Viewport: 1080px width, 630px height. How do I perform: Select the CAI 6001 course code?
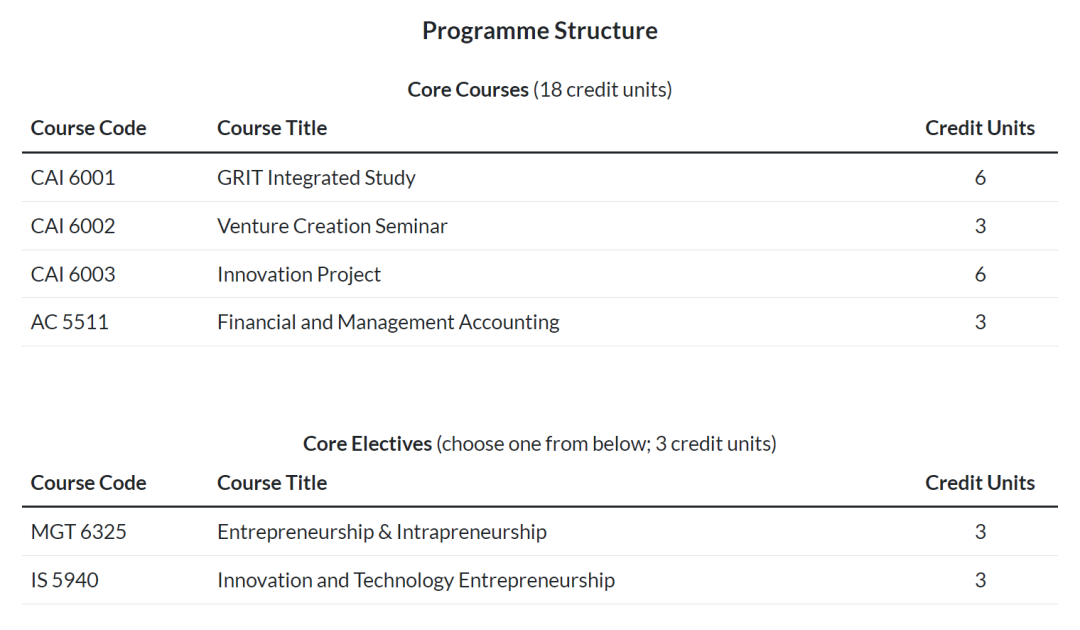coord(73,178)
